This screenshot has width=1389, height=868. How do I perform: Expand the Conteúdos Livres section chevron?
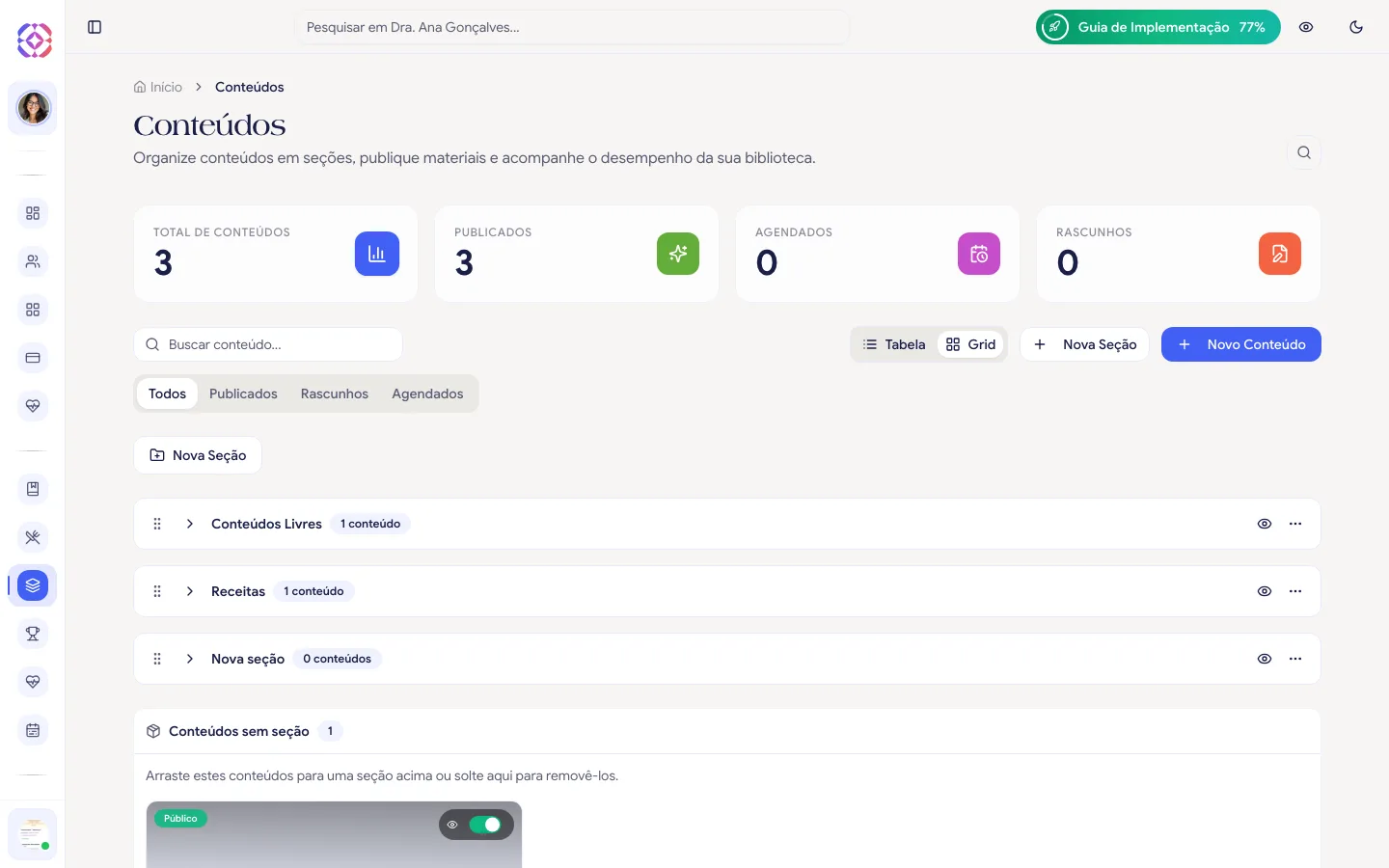(190, 524)
